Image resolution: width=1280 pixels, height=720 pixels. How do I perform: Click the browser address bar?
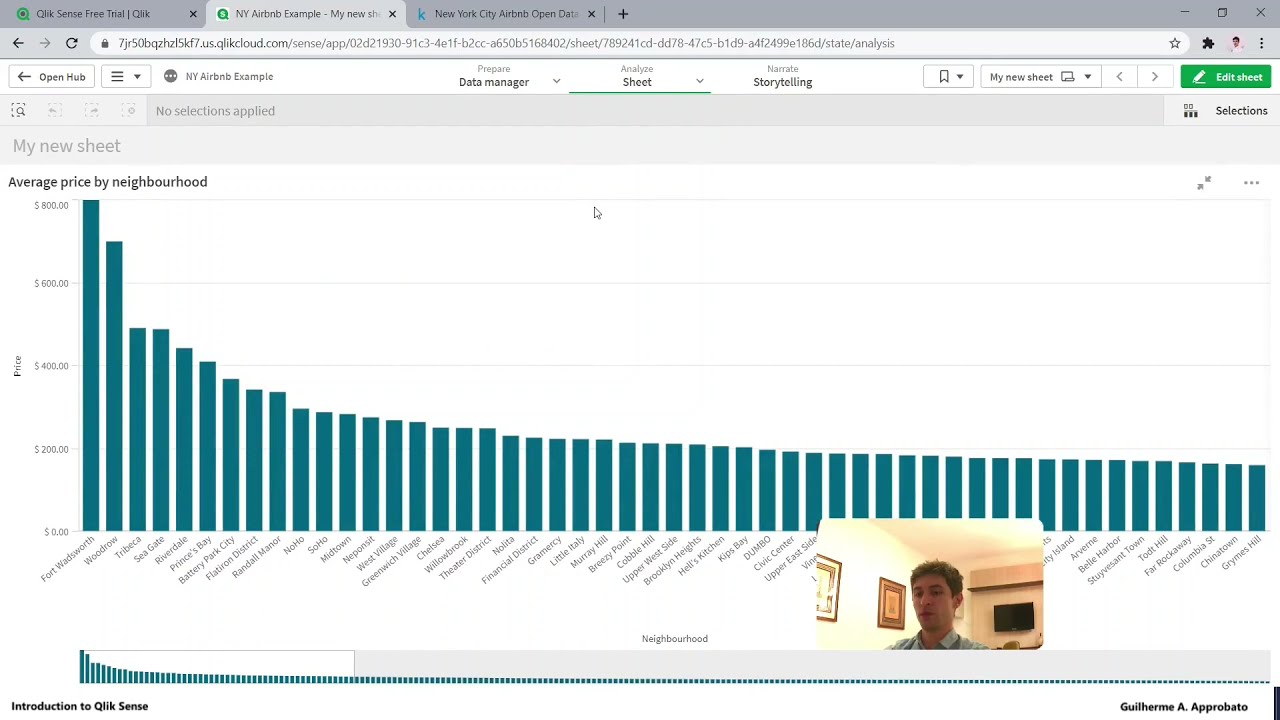pos(630,43)
